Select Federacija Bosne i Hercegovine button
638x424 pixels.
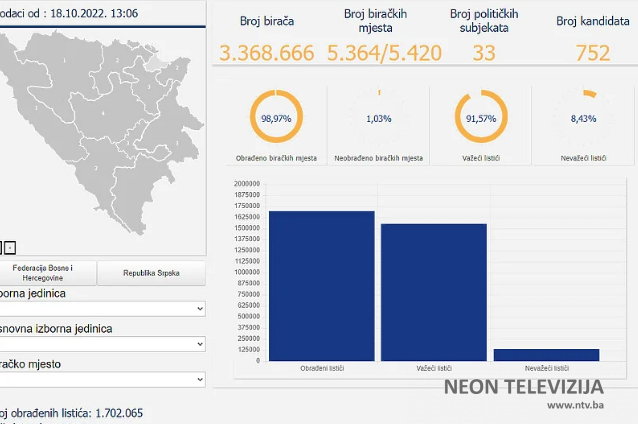point(49,273)
